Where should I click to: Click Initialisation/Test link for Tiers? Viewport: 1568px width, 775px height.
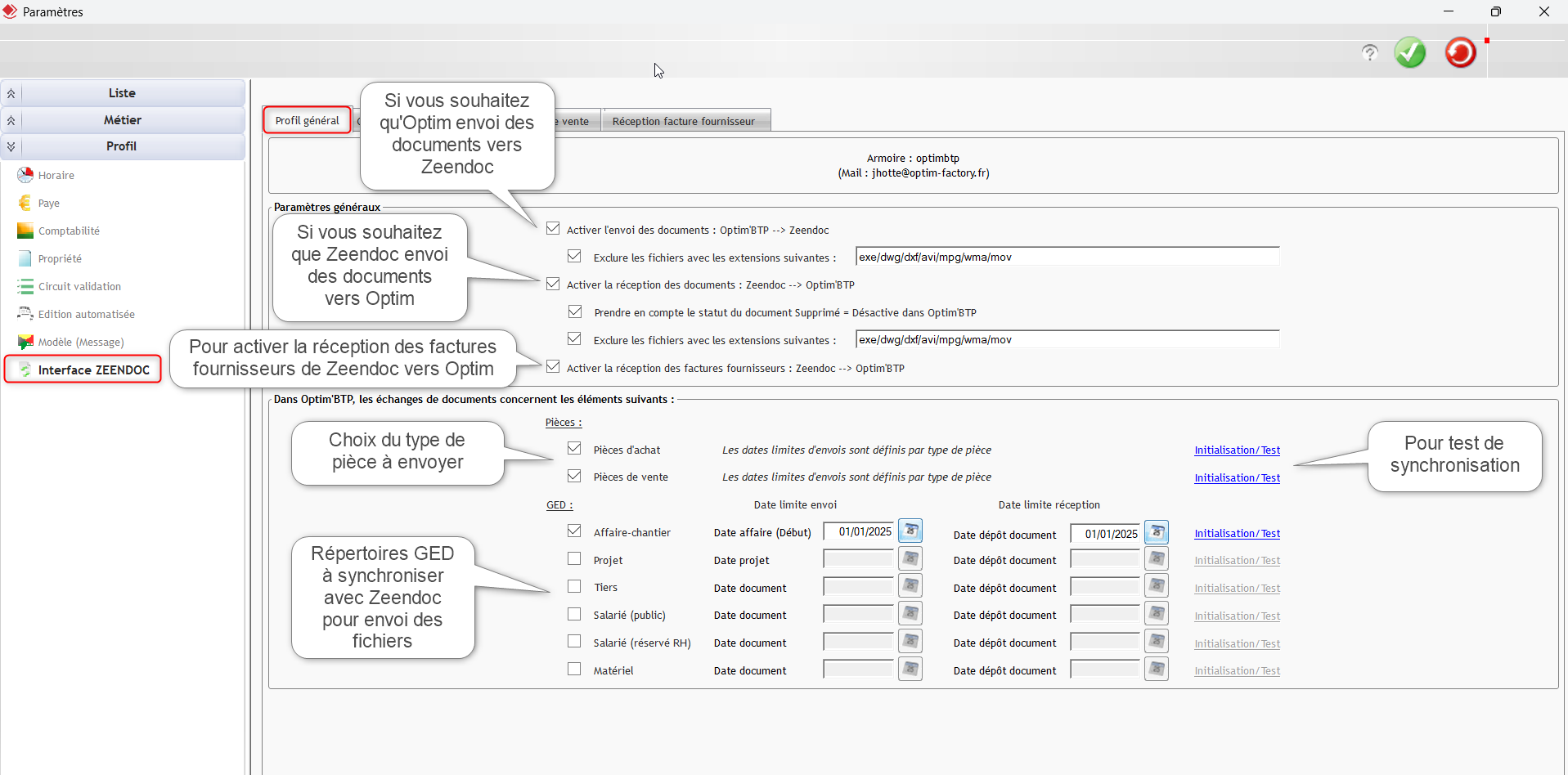(x=1237, y=589)
